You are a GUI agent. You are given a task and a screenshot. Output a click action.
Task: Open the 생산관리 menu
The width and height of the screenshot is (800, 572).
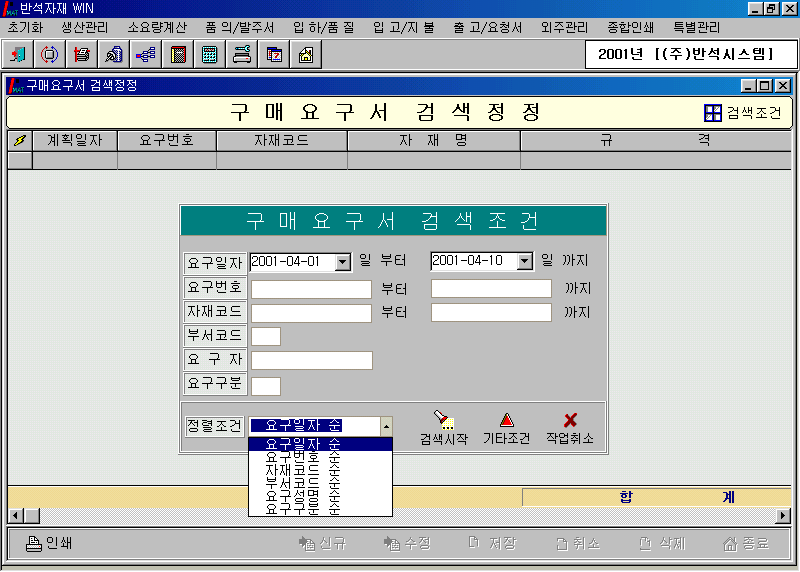coord(88,27)
